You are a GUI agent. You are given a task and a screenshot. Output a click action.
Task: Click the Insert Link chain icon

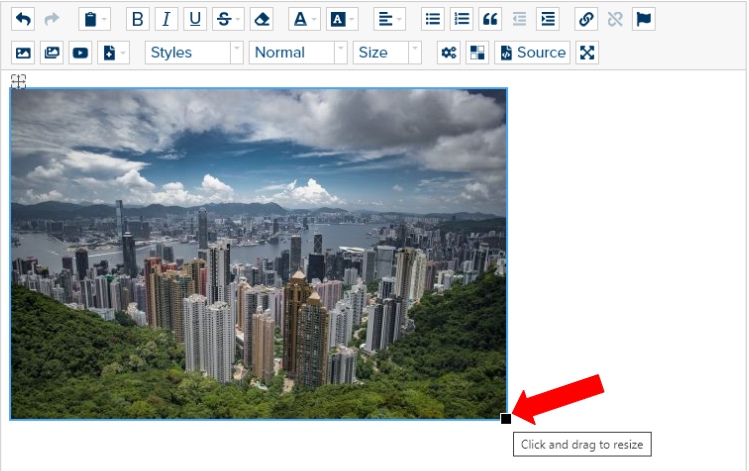[x=586, y=19]
